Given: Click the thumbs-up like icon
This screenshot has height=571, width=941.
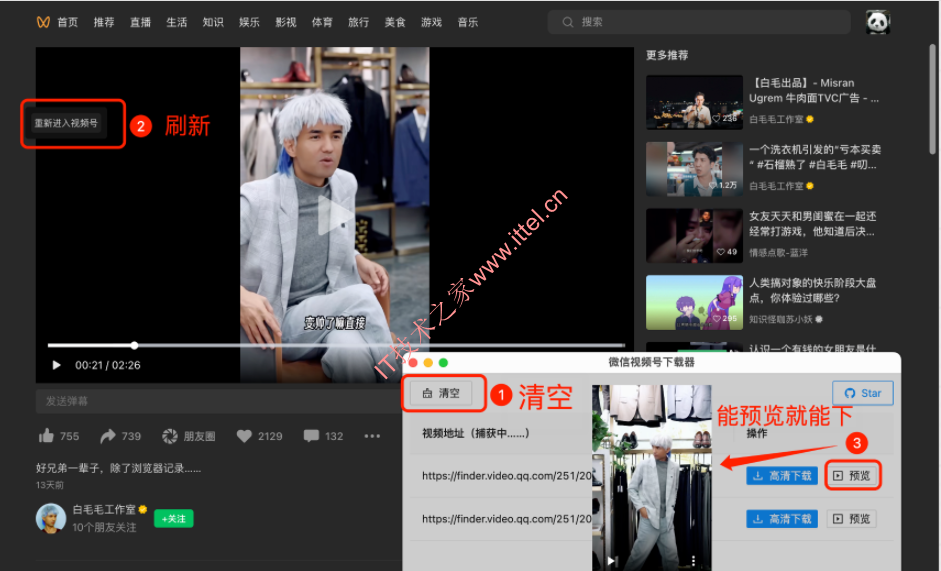Looking at the screenshot, I should [46, 436].
